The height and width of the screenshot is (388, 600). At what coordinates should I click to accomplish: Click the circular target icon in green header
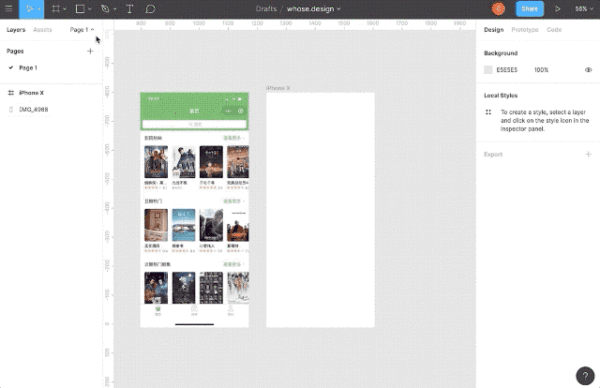[241, 111]
